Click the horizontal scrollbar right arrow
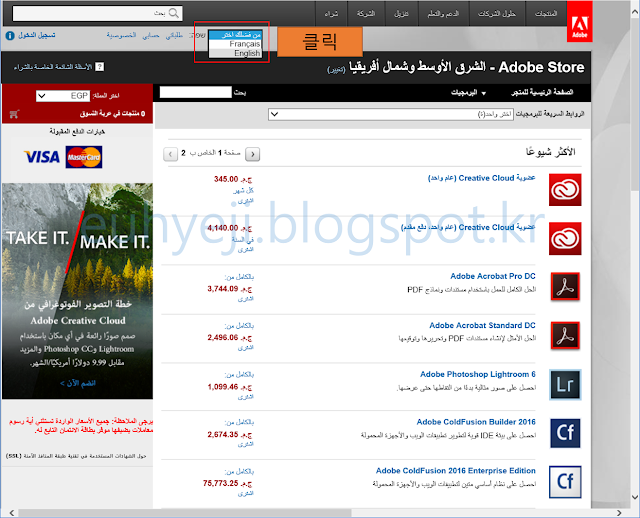Viewport: 640px width, 518px height. click(x=619, y=513)
